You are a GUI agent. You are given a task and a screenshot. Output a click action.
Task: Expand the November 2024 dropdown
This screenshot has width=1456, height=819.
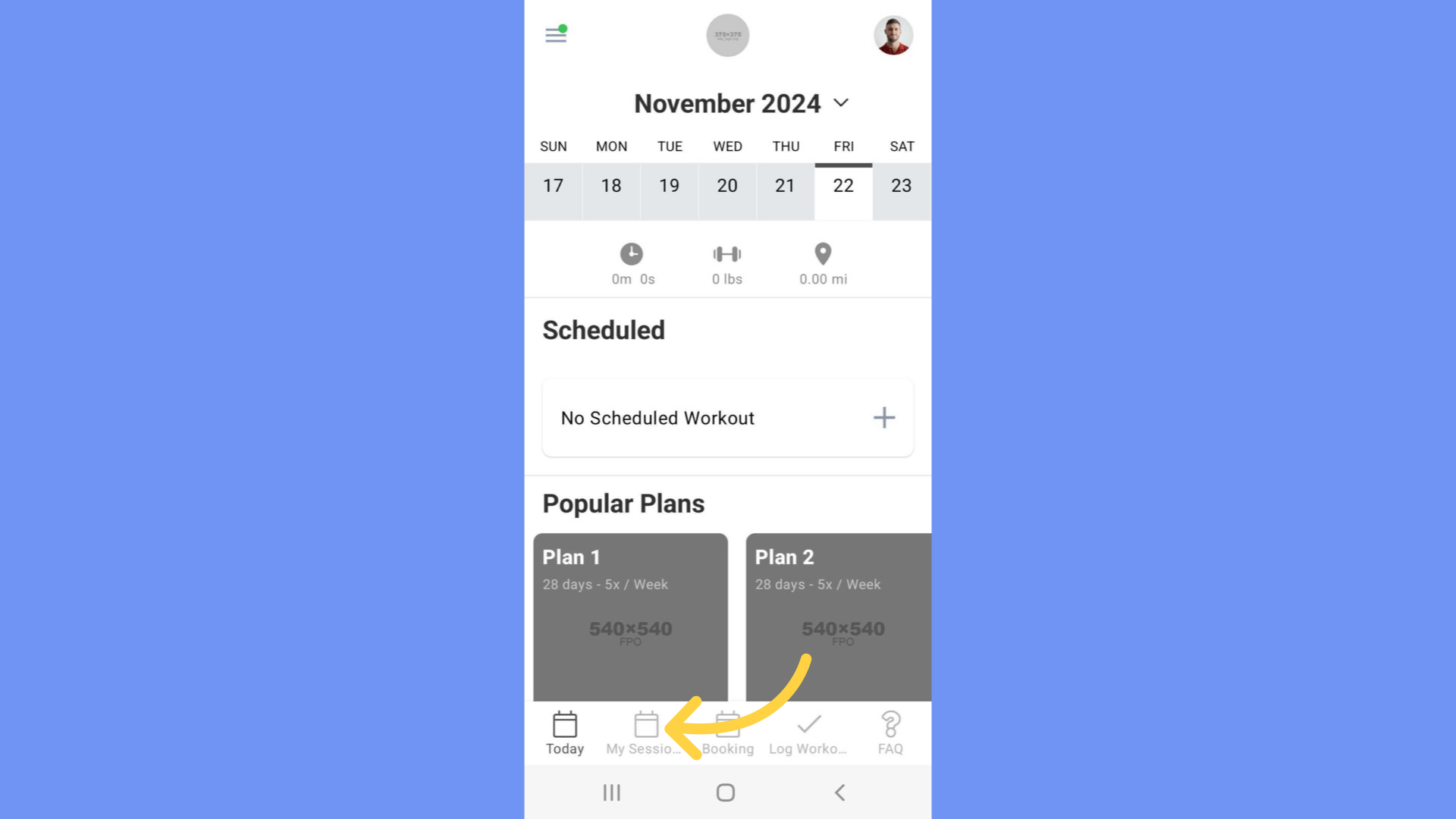point(842,103)
